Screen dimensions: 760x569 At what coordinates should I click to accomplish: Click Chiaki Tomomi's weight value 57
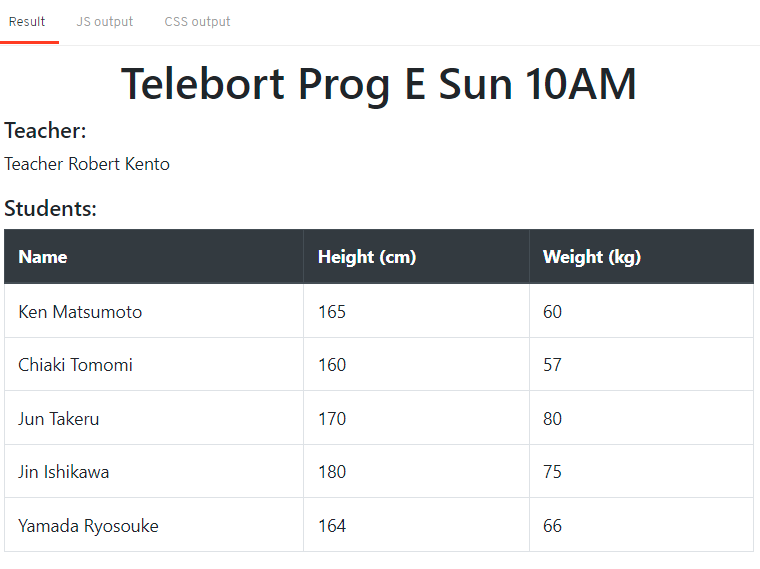point(553,365)
